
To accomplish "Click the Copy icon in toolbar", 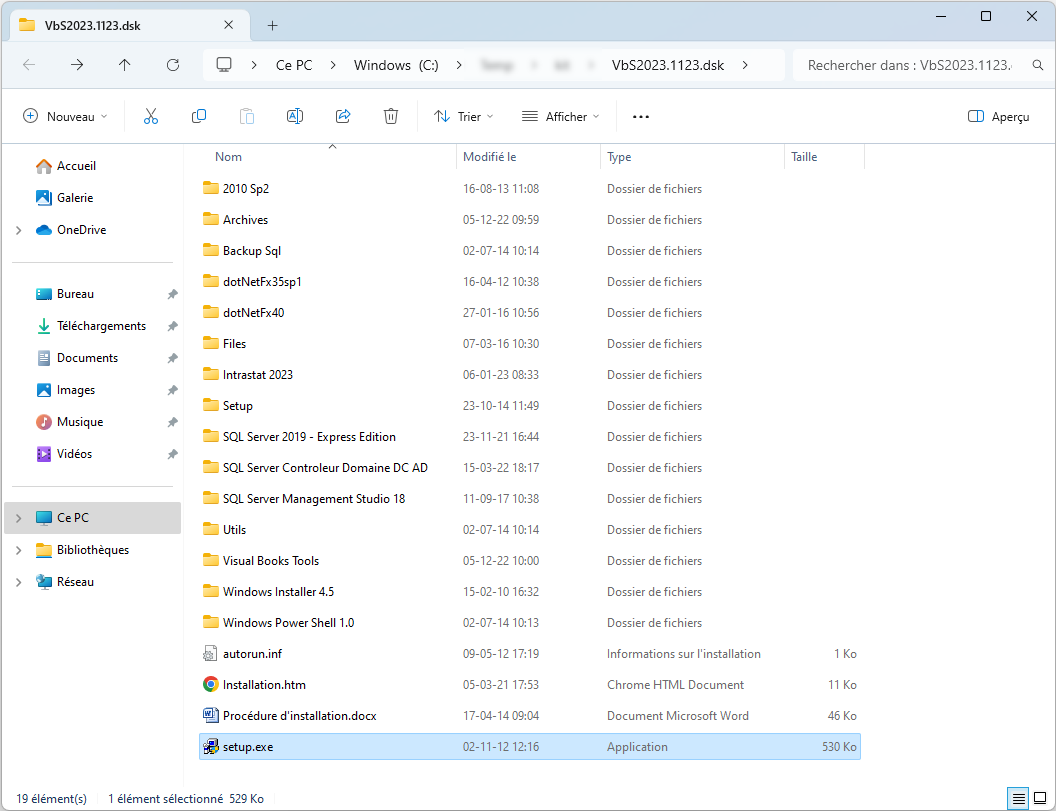I will (x=199, y=117).
